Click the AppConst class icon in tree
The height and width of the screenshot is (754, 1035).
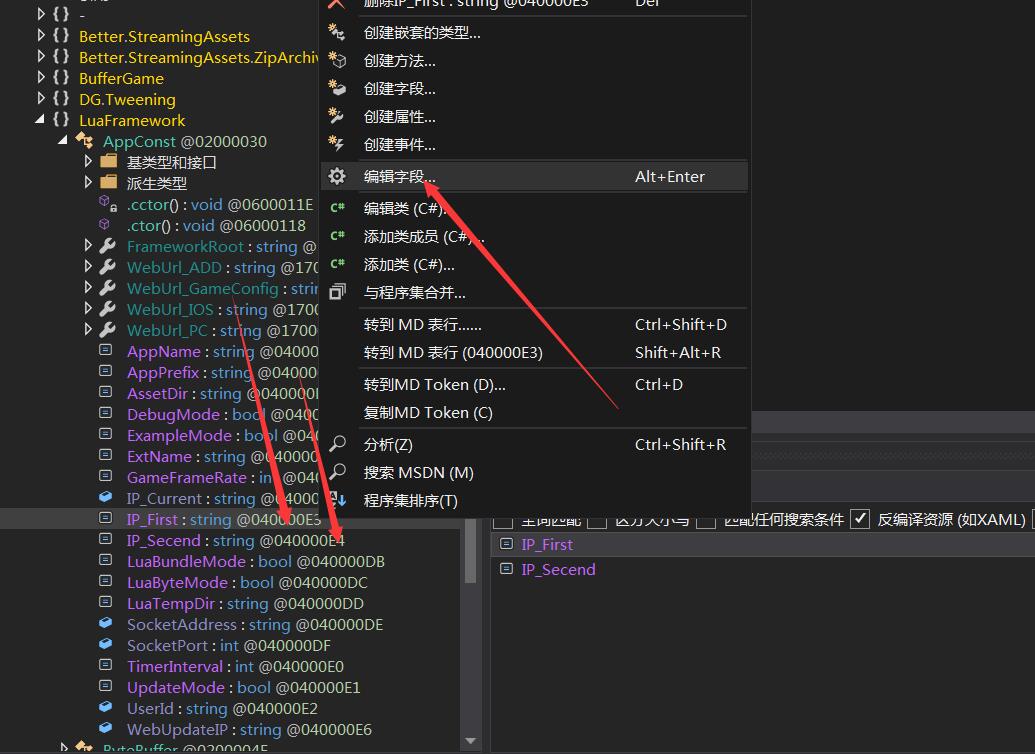(85, 142)
